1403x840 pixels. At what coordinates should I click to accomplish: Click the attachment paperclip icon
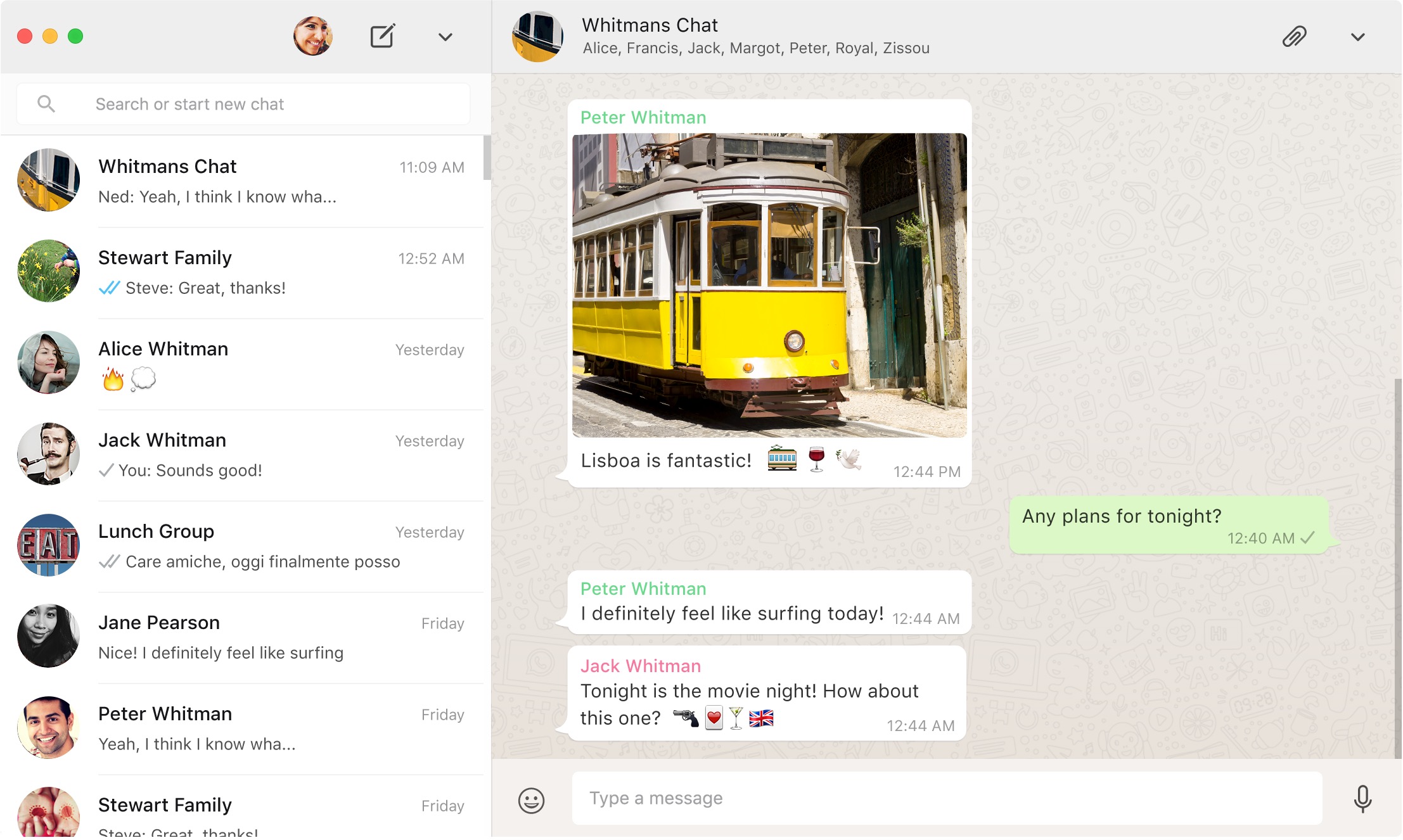click(x=1295, y=37)
